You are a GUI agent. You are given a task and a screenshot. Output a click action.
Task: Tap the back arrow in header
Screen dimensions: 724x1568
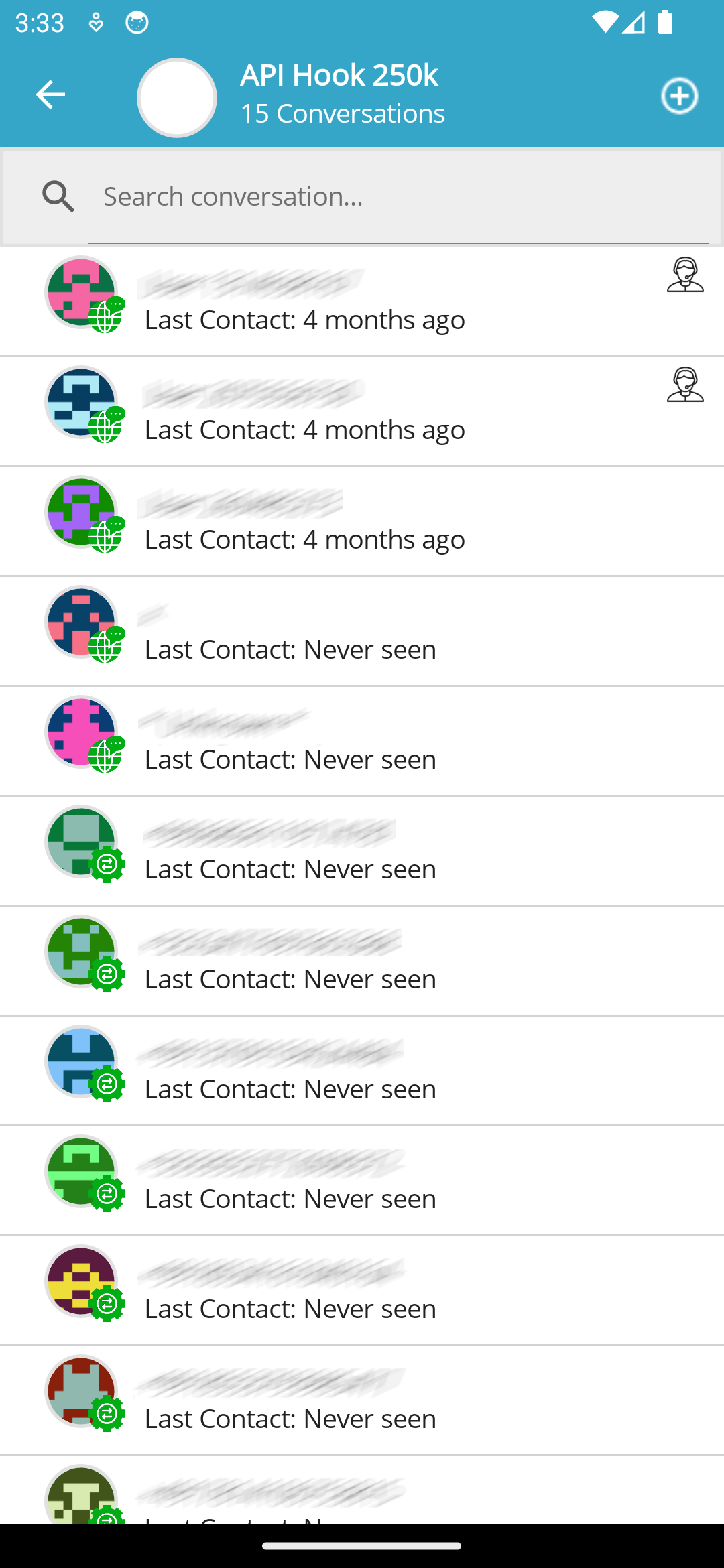pos(50,94)
